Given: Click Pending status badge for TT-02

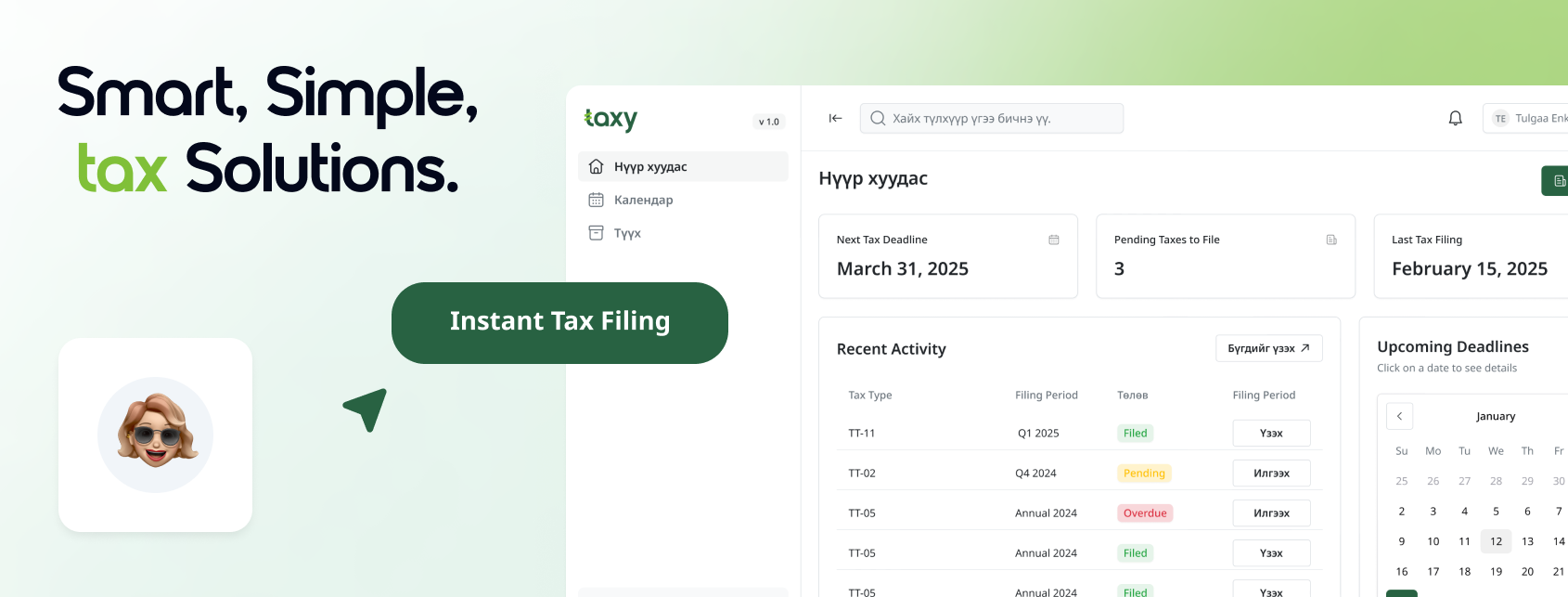Looking at the screenshot, I should 1144,474.
